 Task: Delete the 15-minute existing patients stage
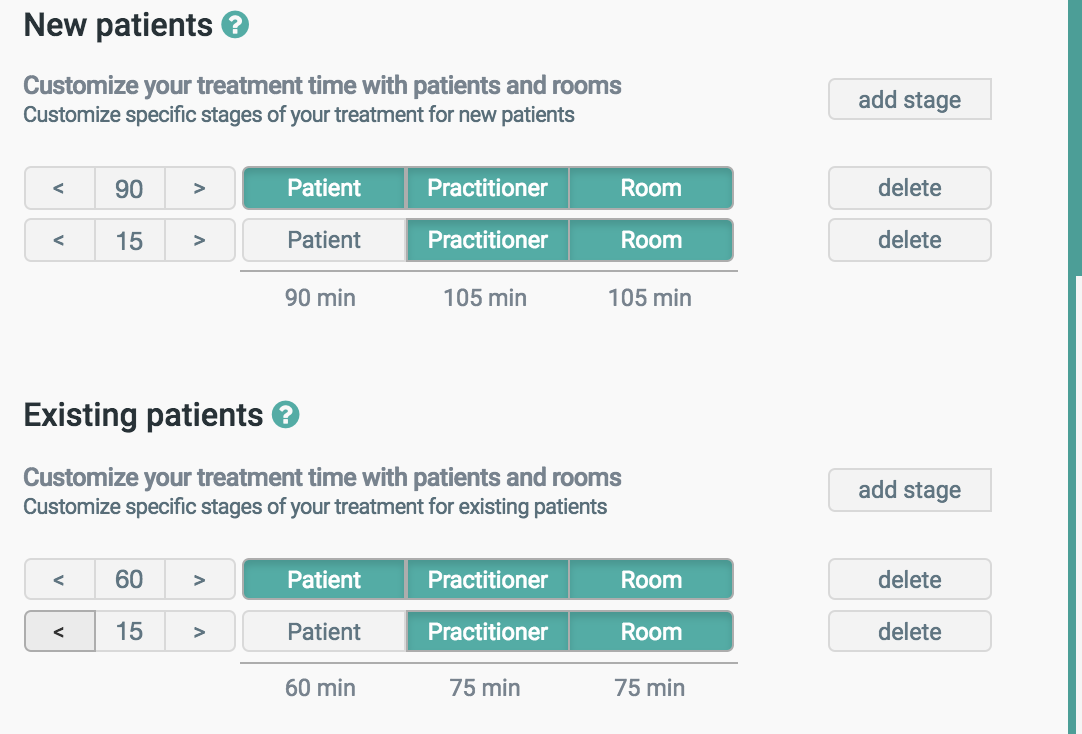(x=909, y=632)
